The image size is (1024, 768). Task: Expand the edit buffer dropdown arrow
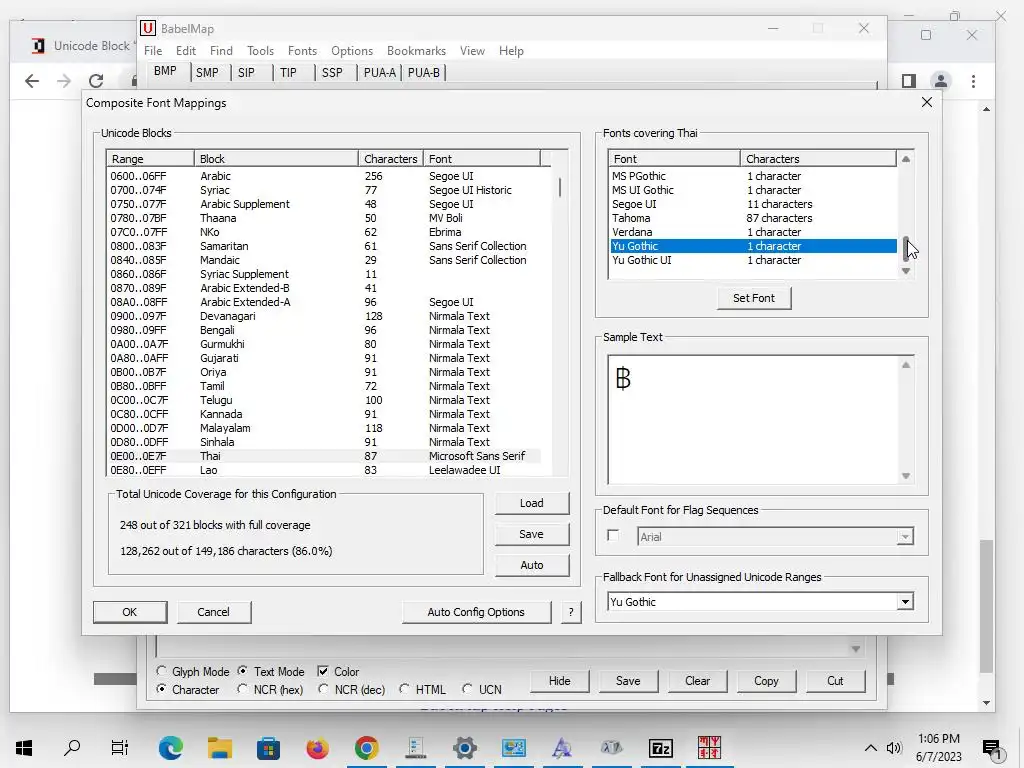pos(856,648)
